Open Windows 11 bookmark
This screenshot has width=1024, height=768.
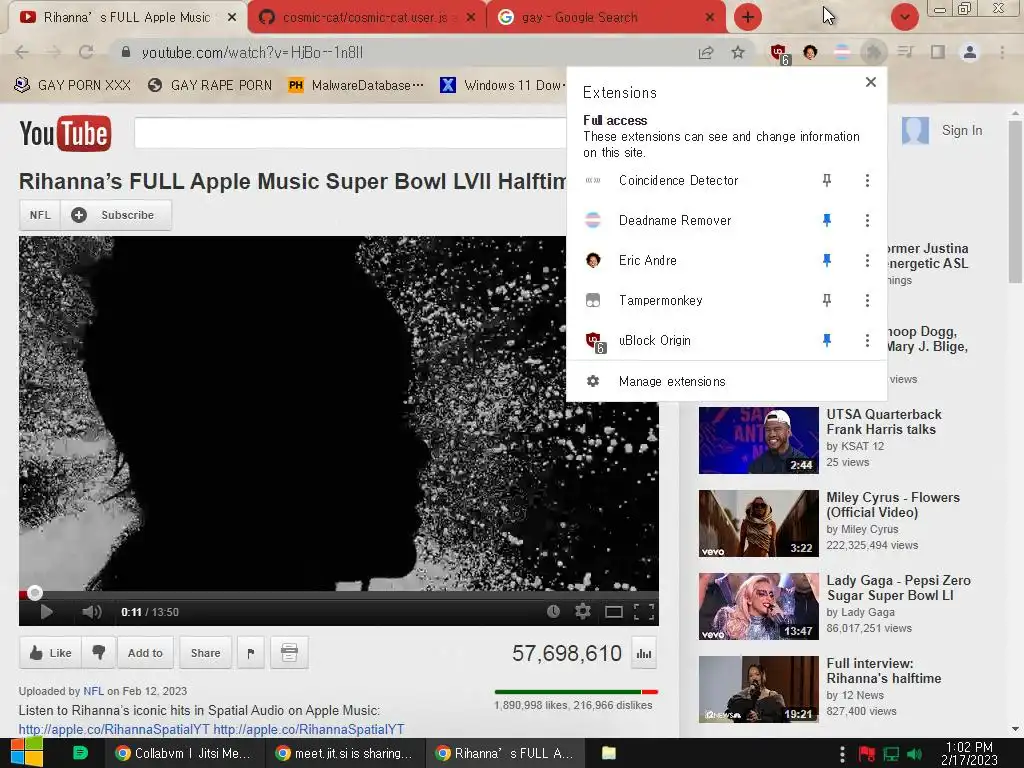click(502, 86)
